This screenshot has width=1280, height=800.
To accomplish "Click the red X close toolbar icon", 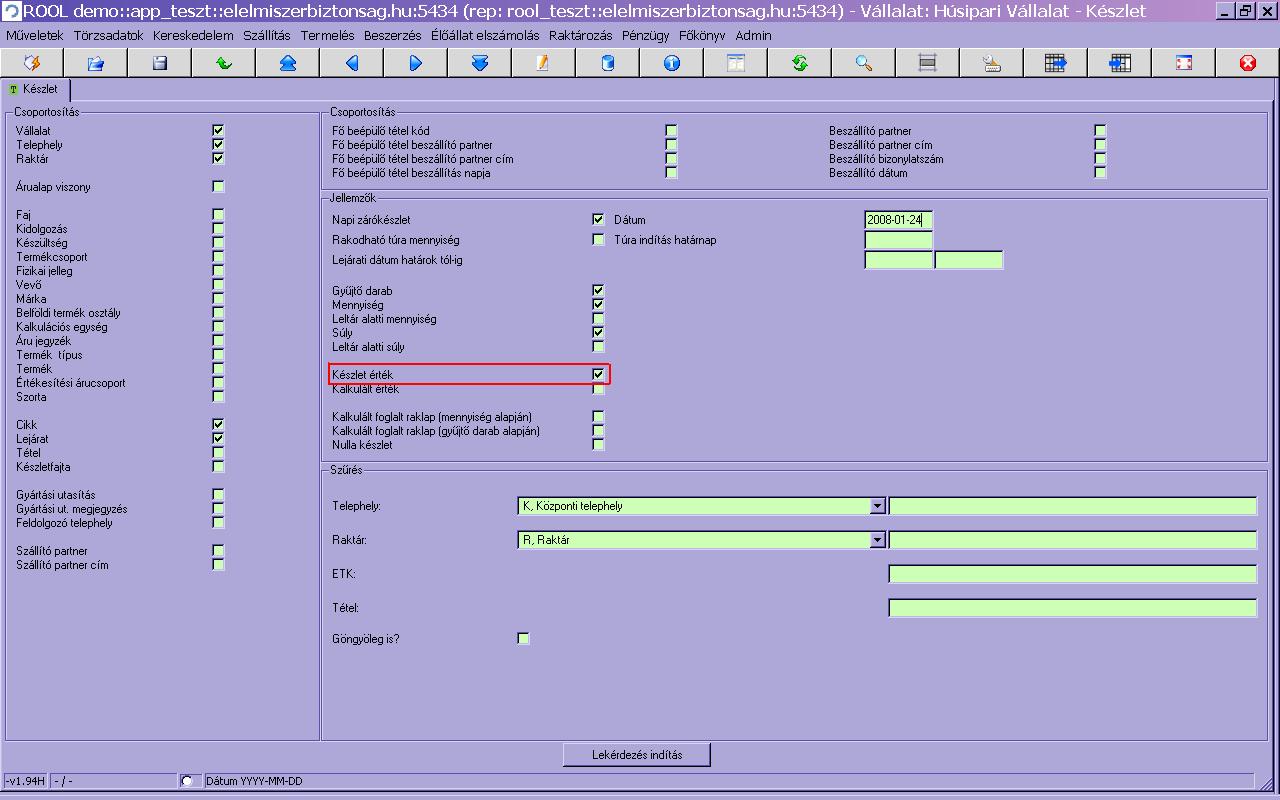I will (x=1248, y=63).
